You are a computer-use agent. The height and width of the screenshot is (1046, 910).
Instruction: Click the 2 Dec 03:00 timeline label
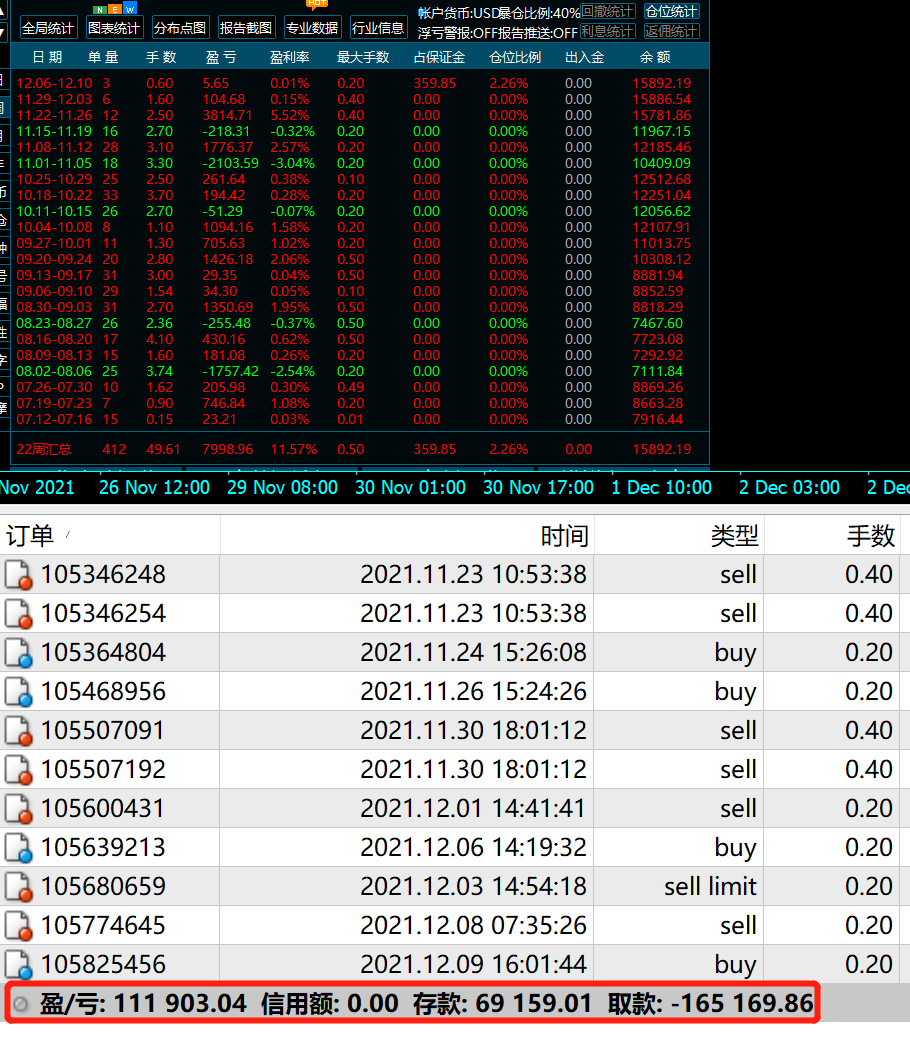[x=789, y=488]
